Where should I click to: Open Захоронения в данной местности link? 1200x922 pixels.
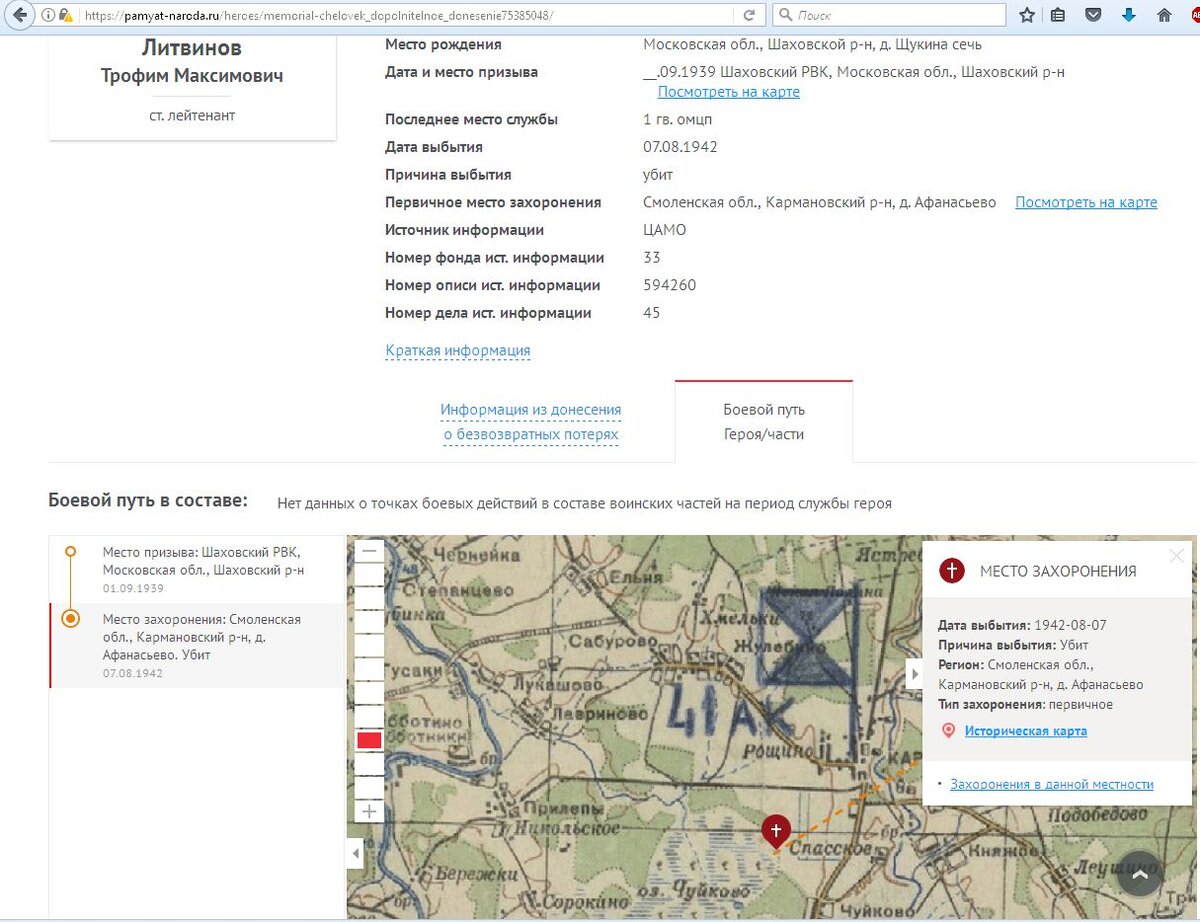click(1051, 784)
